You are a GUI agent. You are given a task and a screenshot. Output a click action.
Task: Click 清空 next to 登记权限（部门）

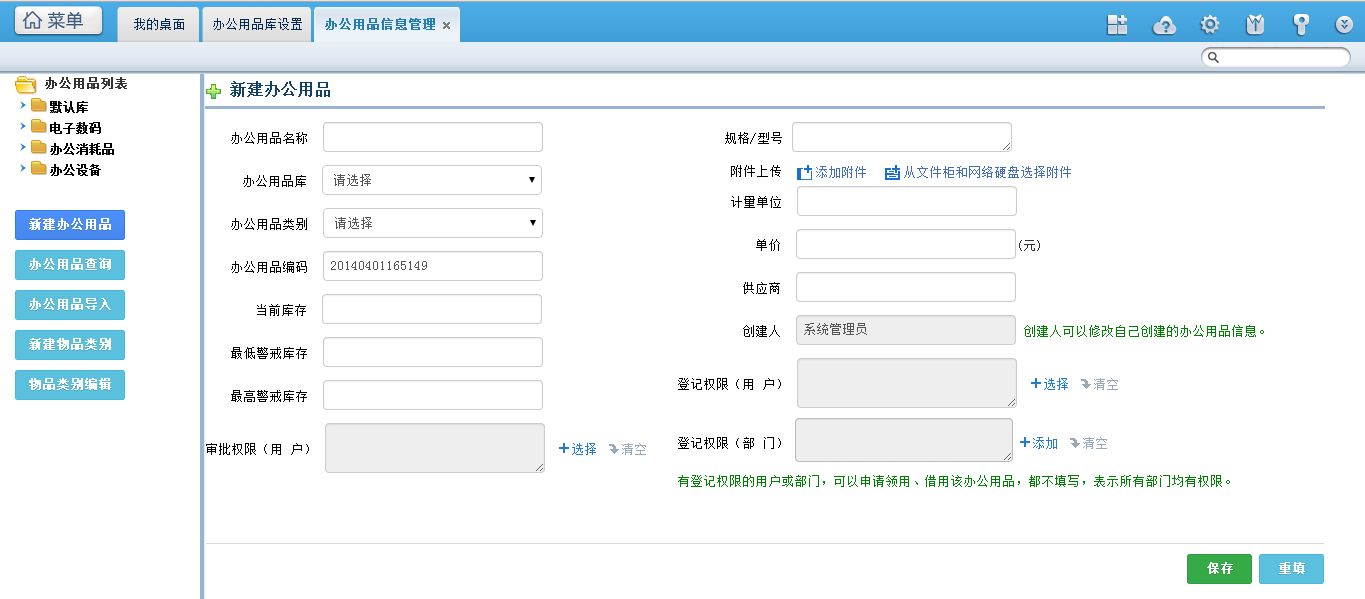tap(1088, 443)
